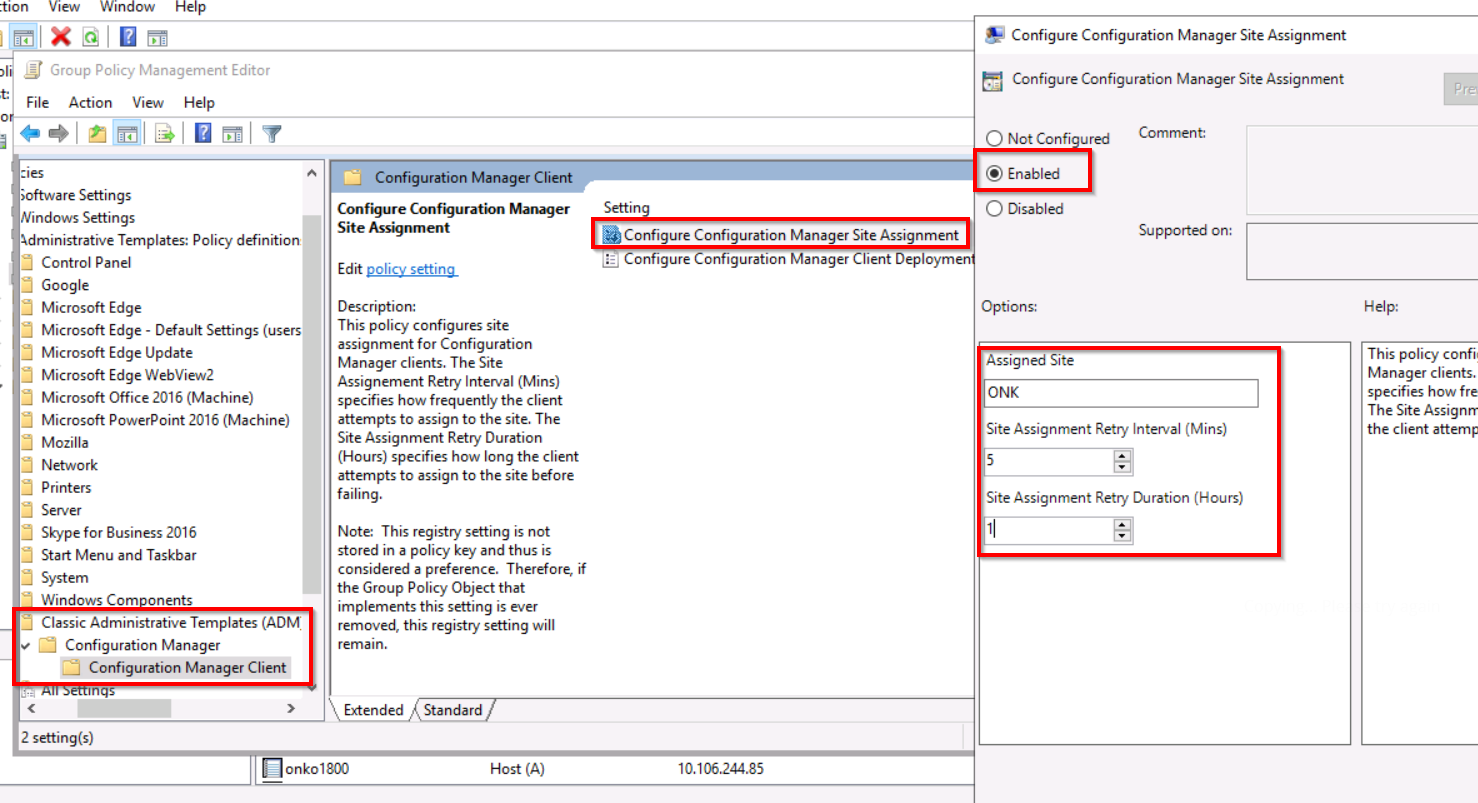Image resolution: width=1478 pixels, height=803 pixels.
Task: Go up one level with the folder icon
Action: point(97,133)
